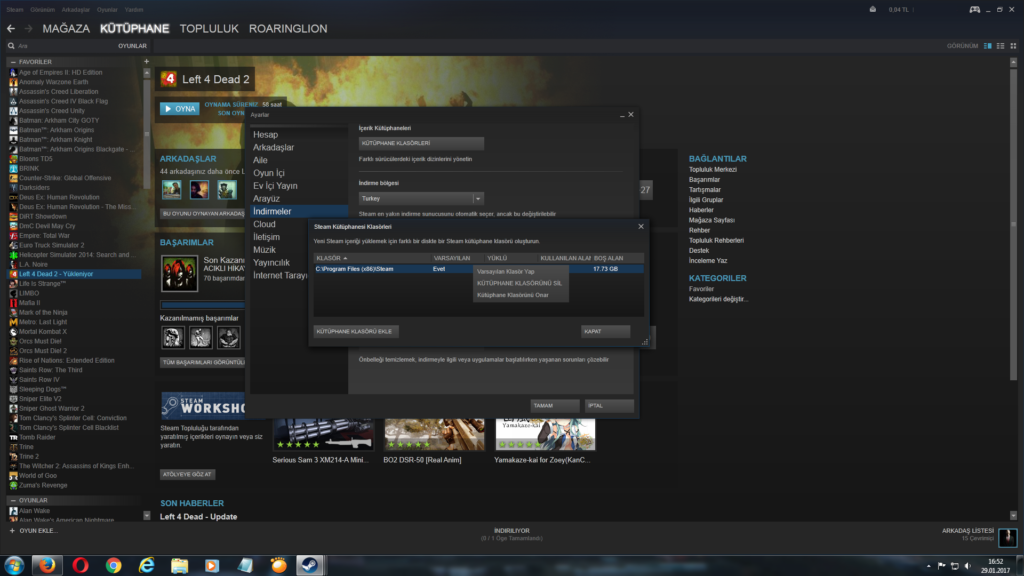Switch to detail view icon
Viewport: 1024px width, 576px height.
click(x=987, y=46)
